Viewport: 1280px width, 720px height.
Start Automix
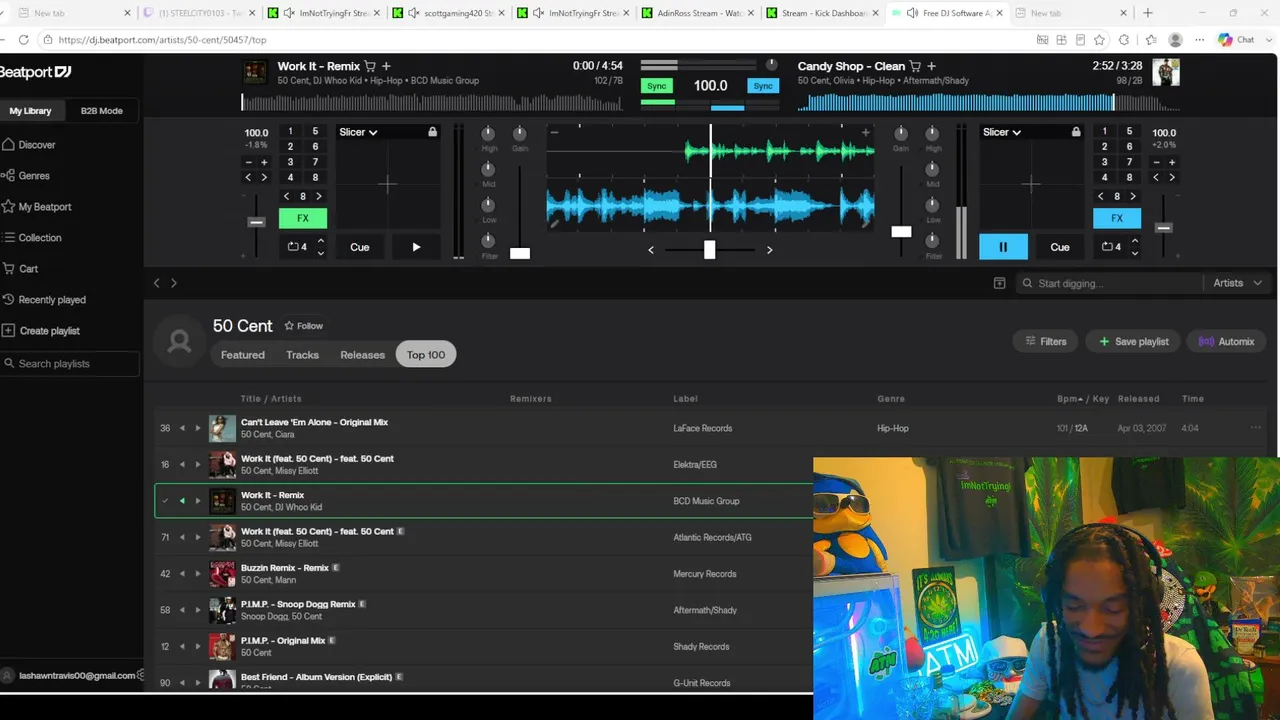point(1227,341)
